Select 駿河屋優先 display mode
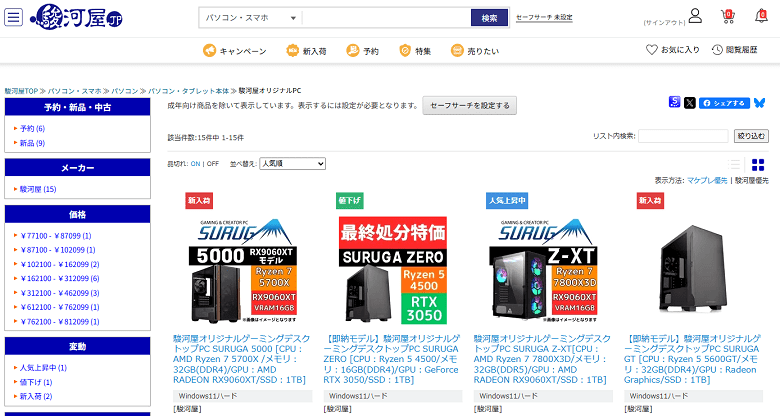This screenshot has height=416, width=780. 752,181
